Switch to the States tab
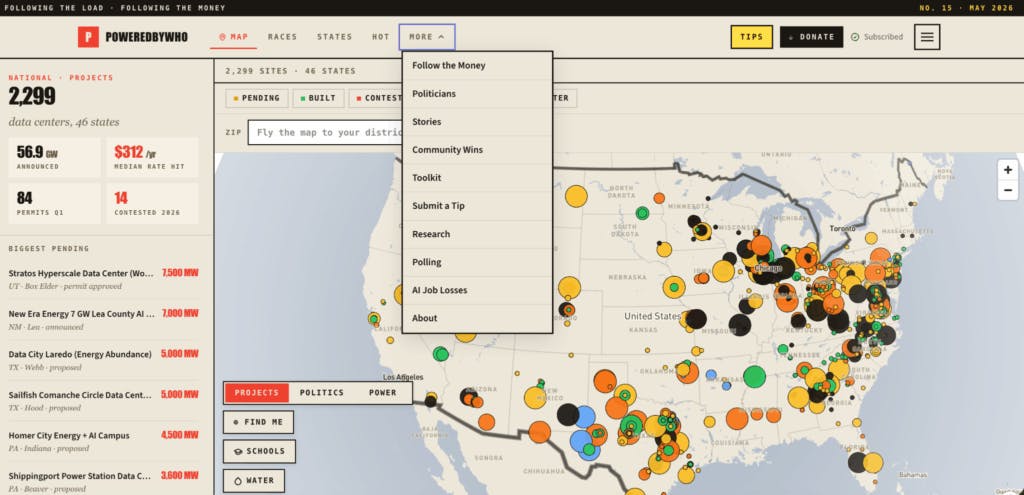The width and height of the screenshot is (1024, 495). pos(334,37)
